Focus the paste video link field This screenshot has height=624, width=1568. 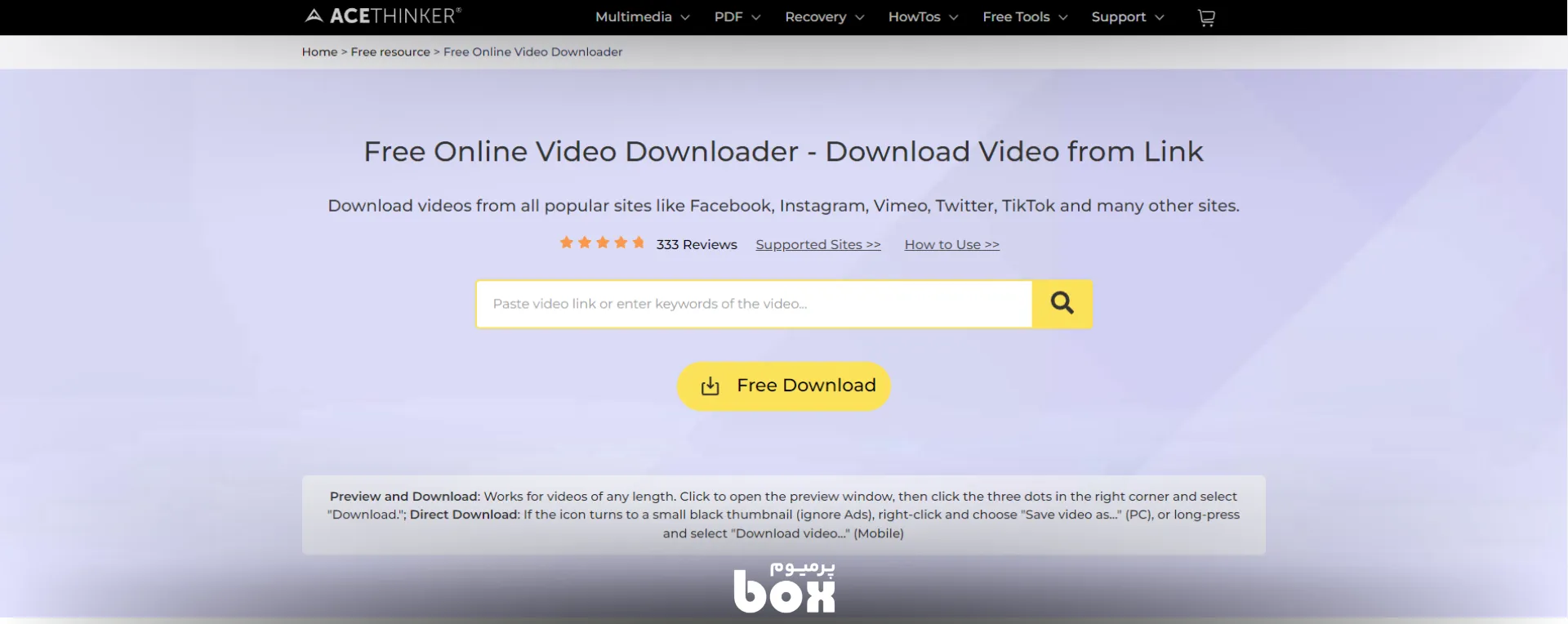coord(754,304)
